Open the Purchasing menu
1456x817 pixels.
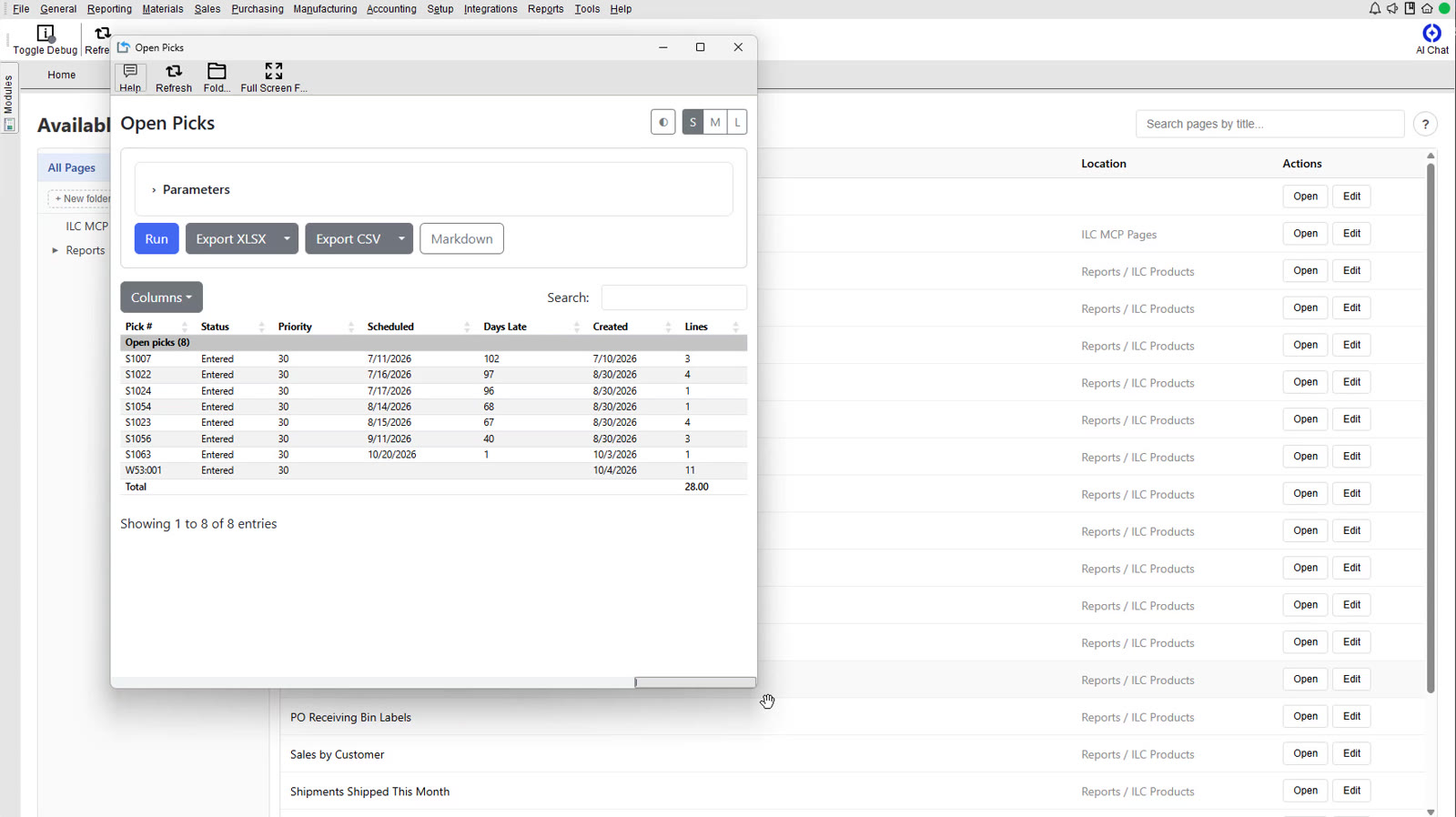click(x=258, y=9)
